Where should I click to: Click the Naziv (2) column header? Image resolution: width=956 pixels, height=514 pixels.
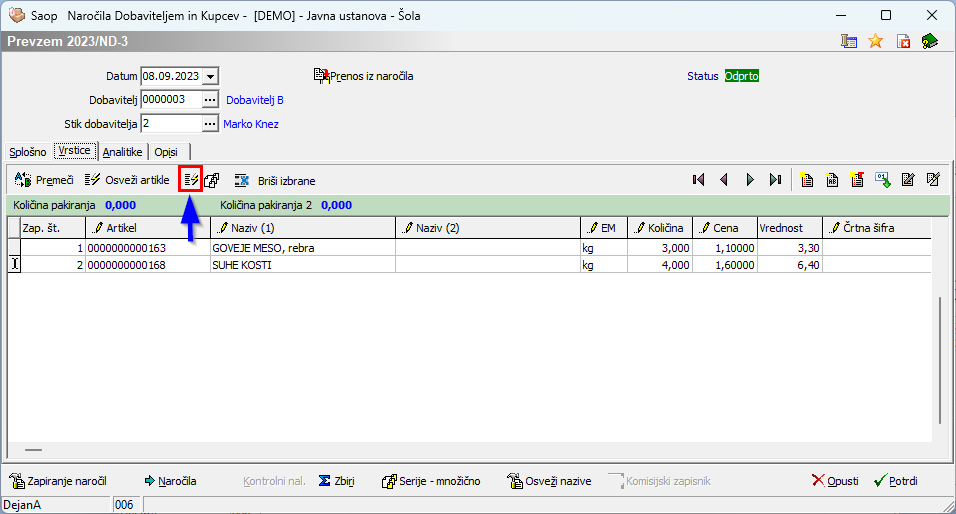tap(488, 228)
